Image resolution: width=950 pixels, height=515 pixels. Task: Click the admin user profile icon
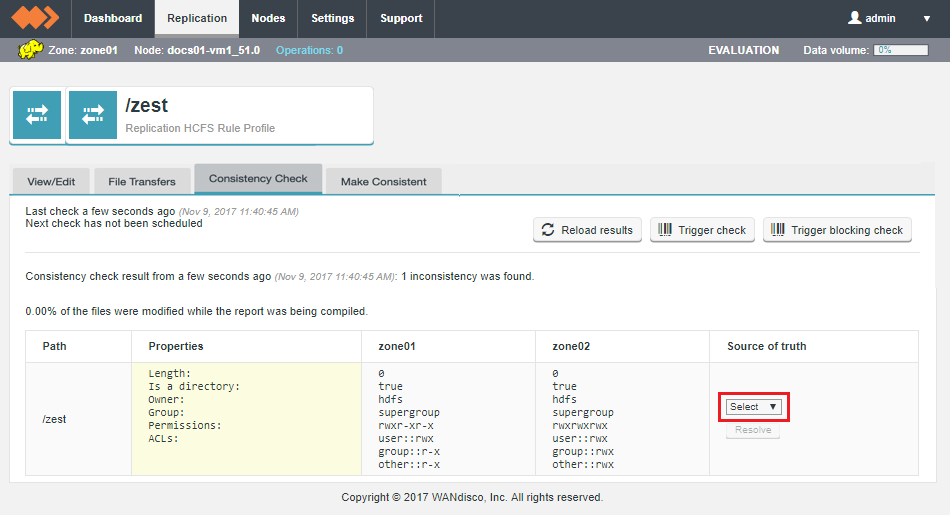pyautogui.click(x=854, y=18)
